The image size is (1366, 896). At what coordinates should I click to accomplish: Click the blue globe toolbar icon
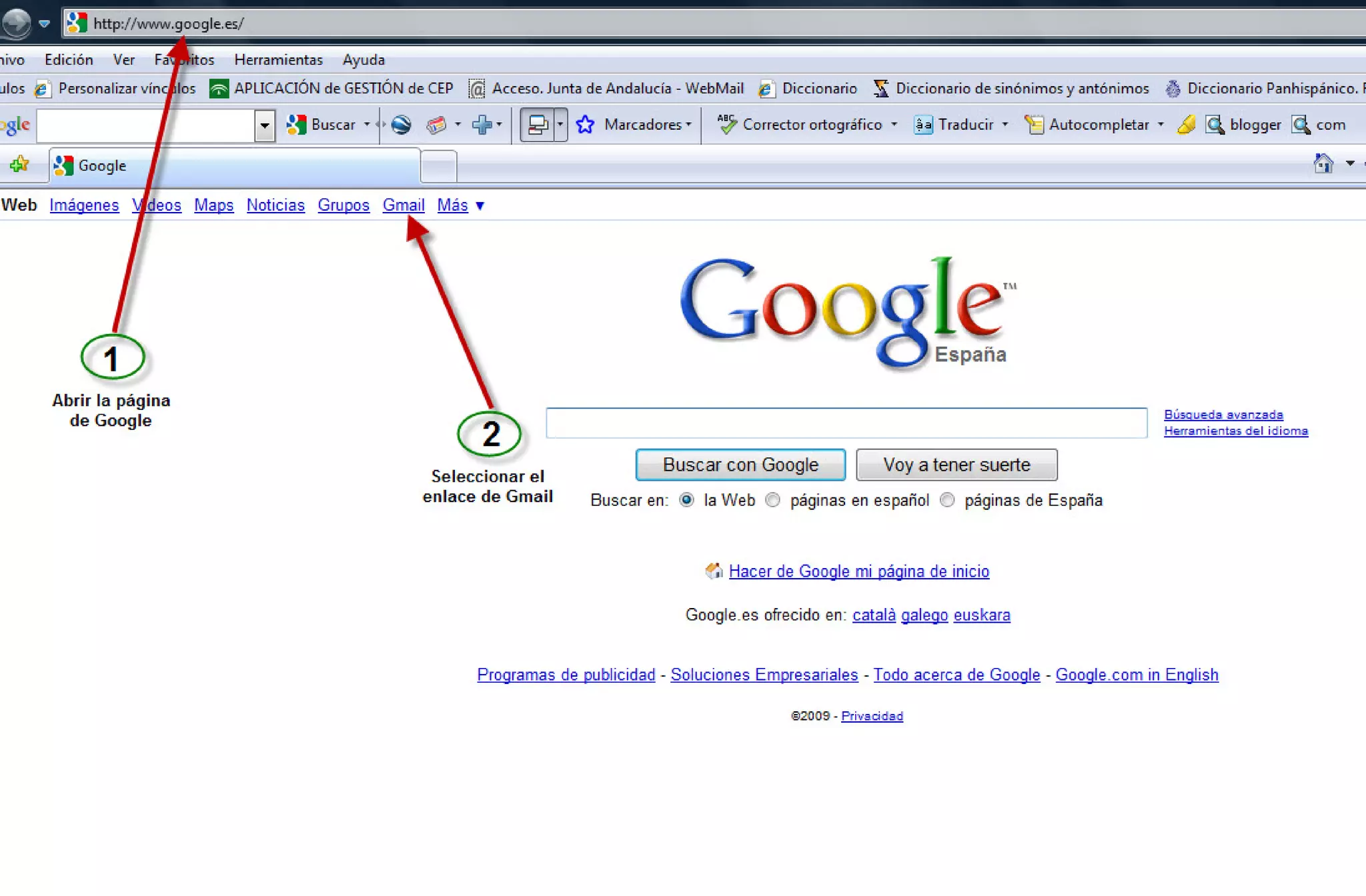(x=401, y=125)
